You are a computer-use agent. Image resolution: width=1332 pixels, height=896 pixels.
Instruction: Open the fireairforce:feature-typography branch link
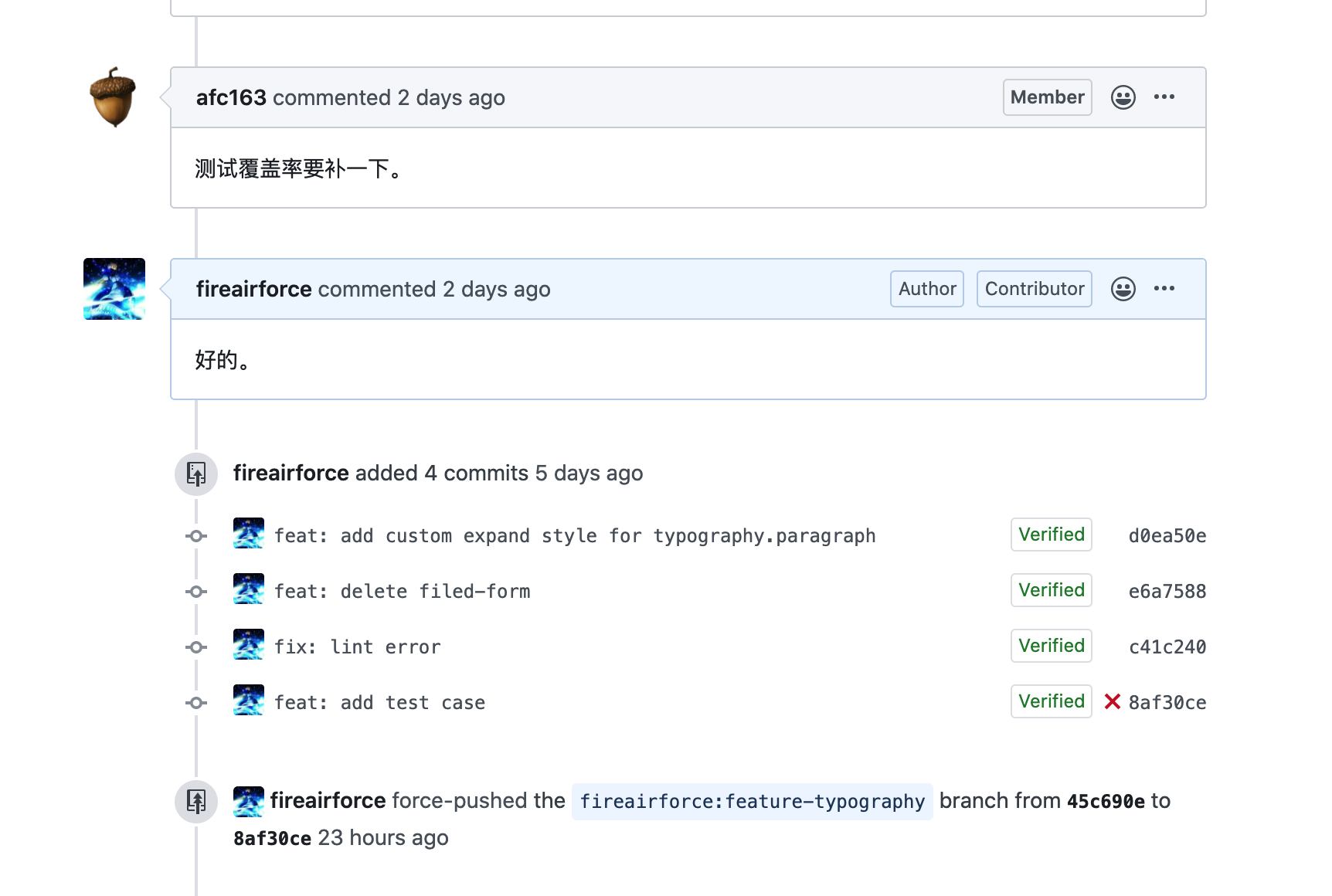[x=752, y=802]
